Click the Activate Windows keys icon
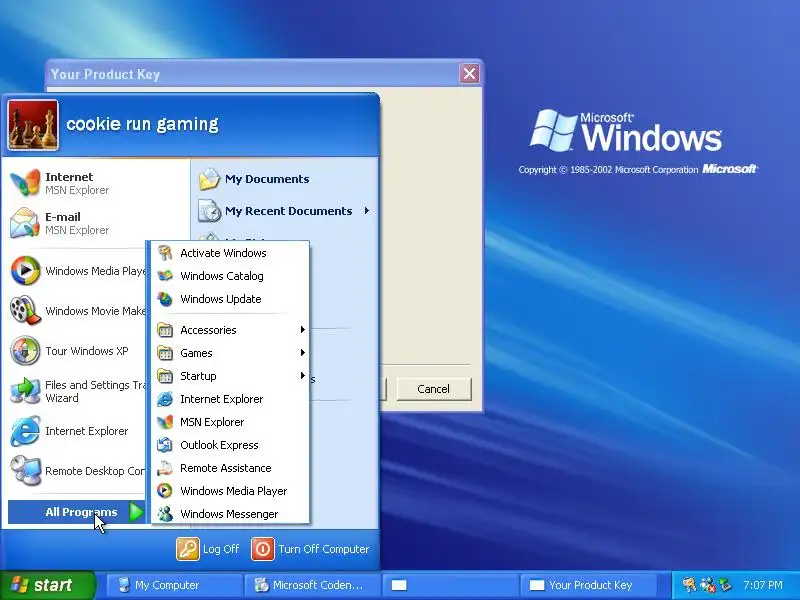Screen dimensions: 800x600 coord(165,253)
